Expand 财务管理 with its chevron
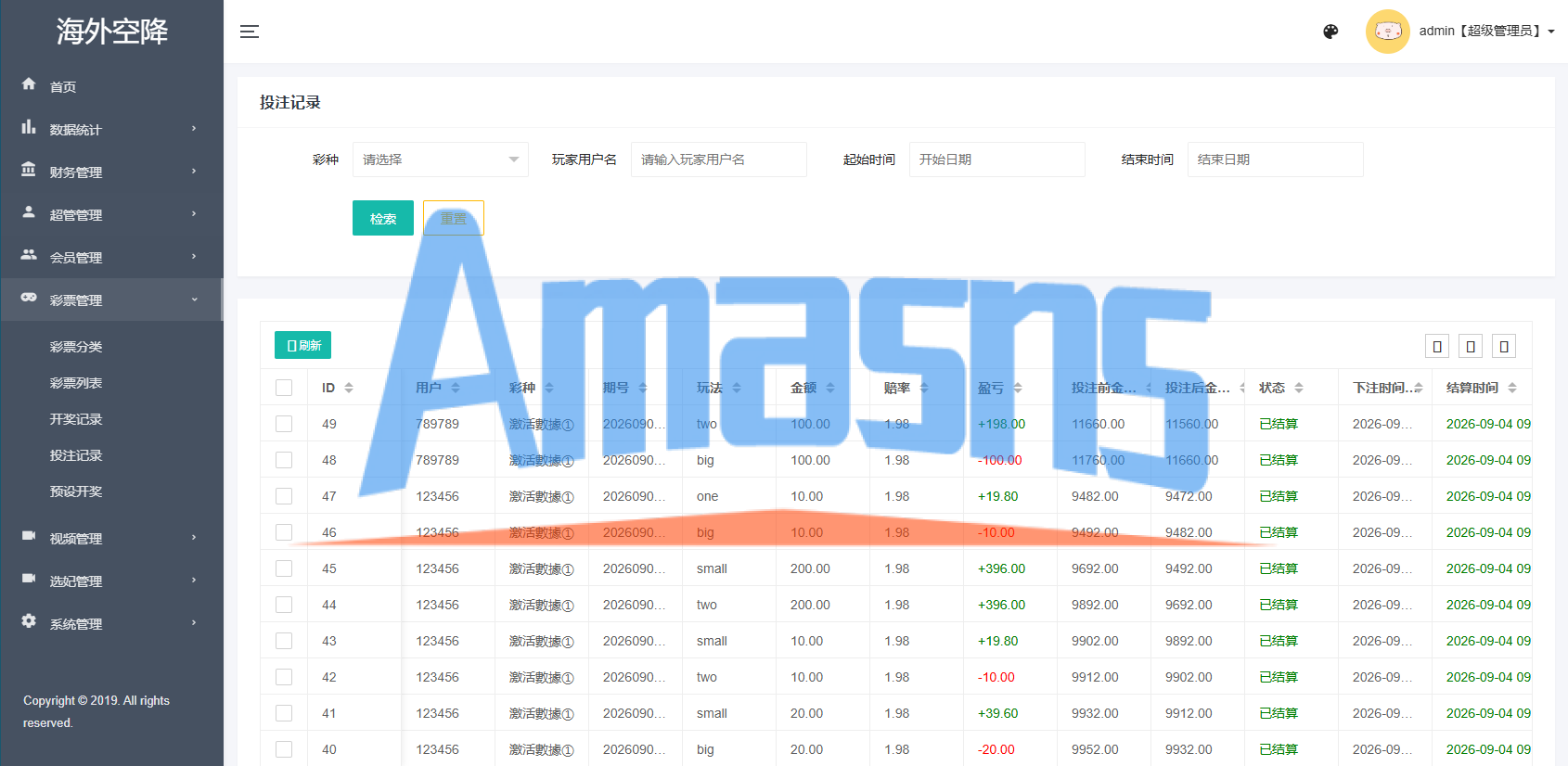 click(194, 171)
